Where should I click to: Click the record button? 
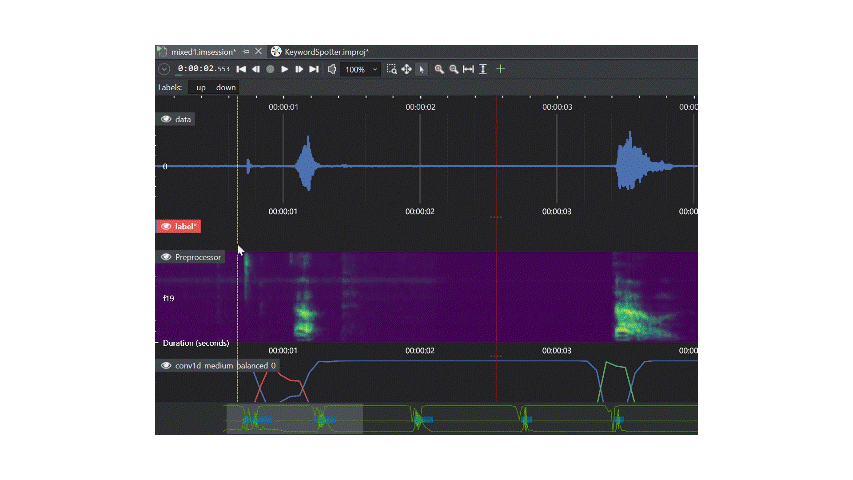[270, 69]
